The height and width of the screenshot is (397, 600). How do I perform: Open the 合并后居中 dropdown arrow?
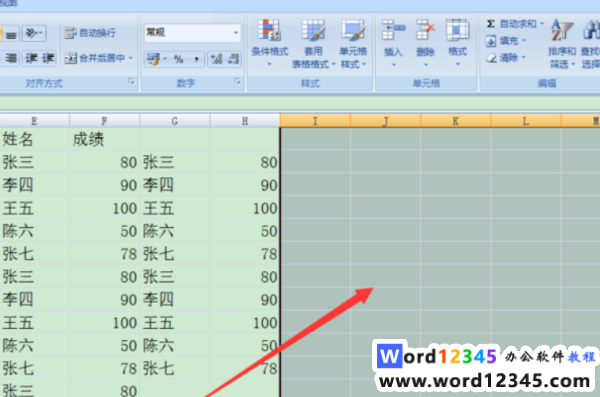coord(130,58)
